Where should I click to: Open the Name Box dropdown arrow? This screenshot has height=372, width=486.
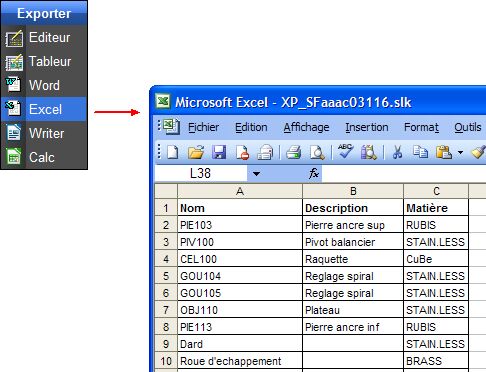[x=256, y=174]
